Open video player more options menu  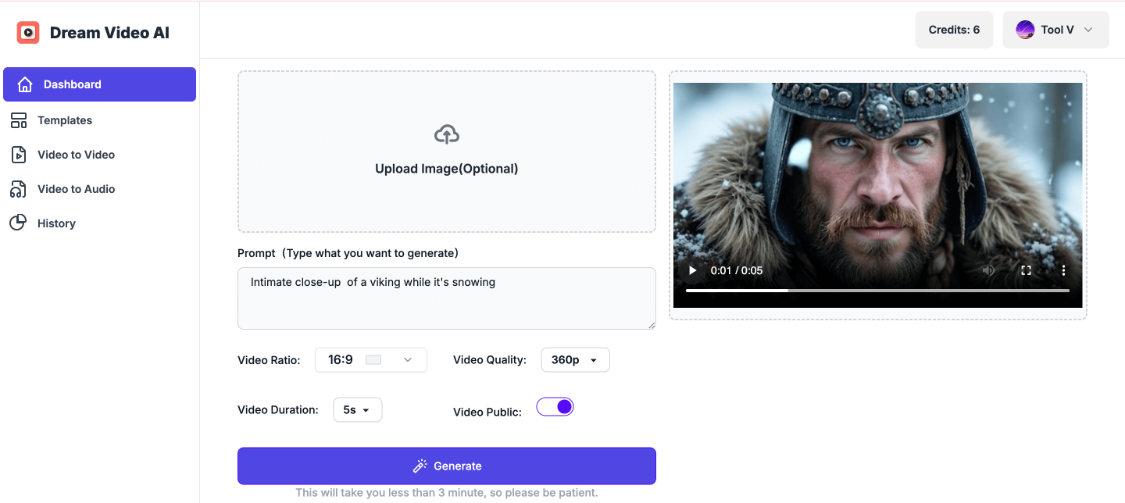point(1063,271)
